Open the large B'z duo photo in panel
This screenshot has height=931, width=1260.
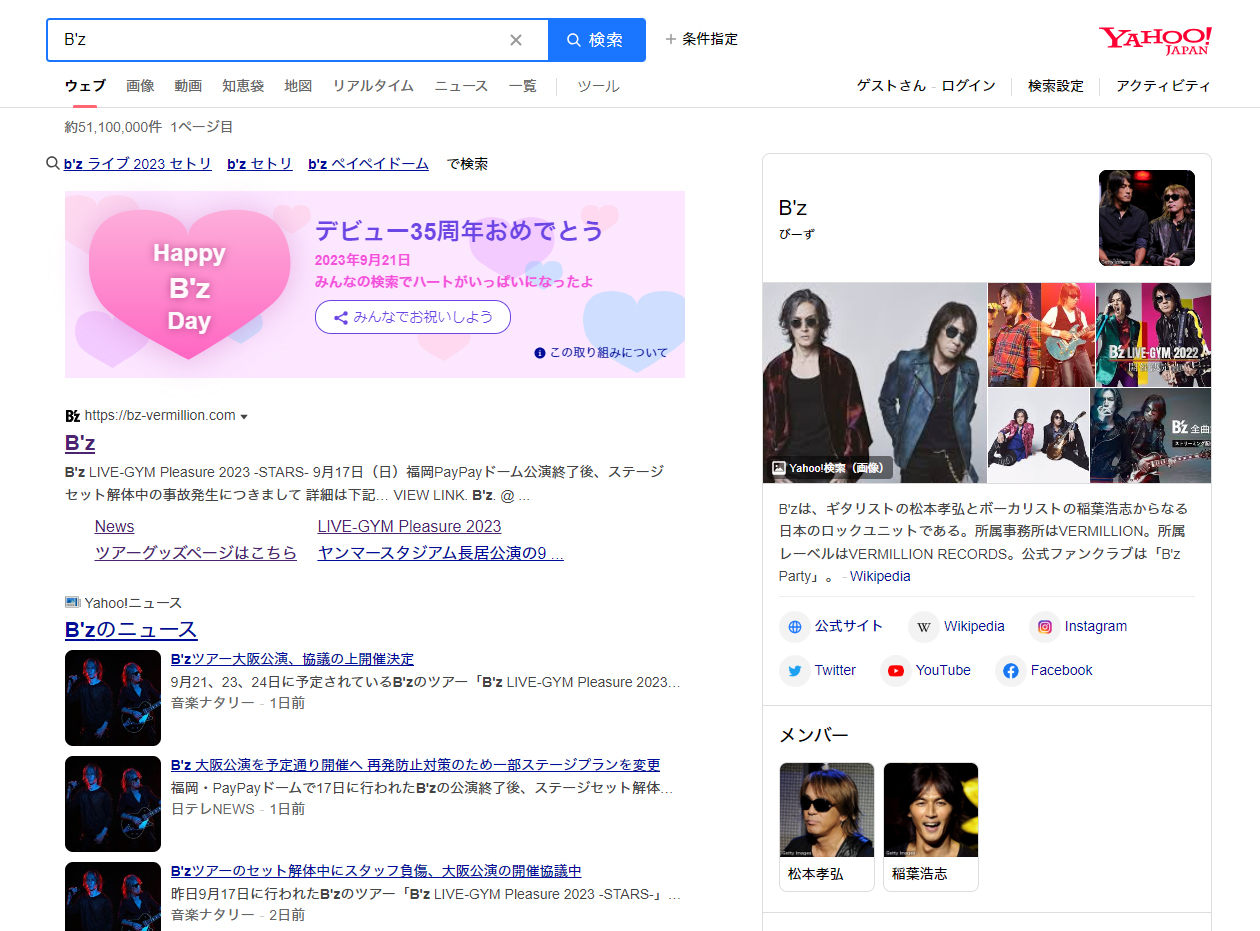click(x=875, y=383)
